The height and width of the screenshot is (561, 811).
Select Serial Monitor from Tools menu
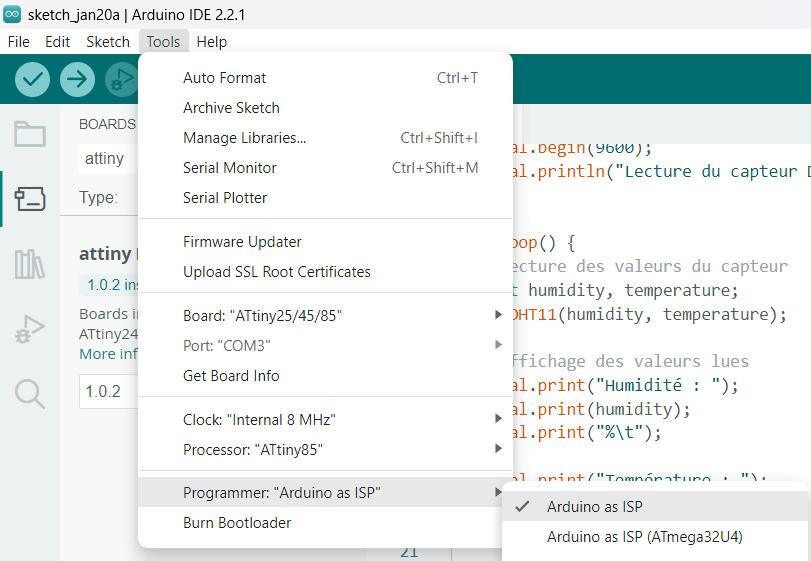(230, 168)
